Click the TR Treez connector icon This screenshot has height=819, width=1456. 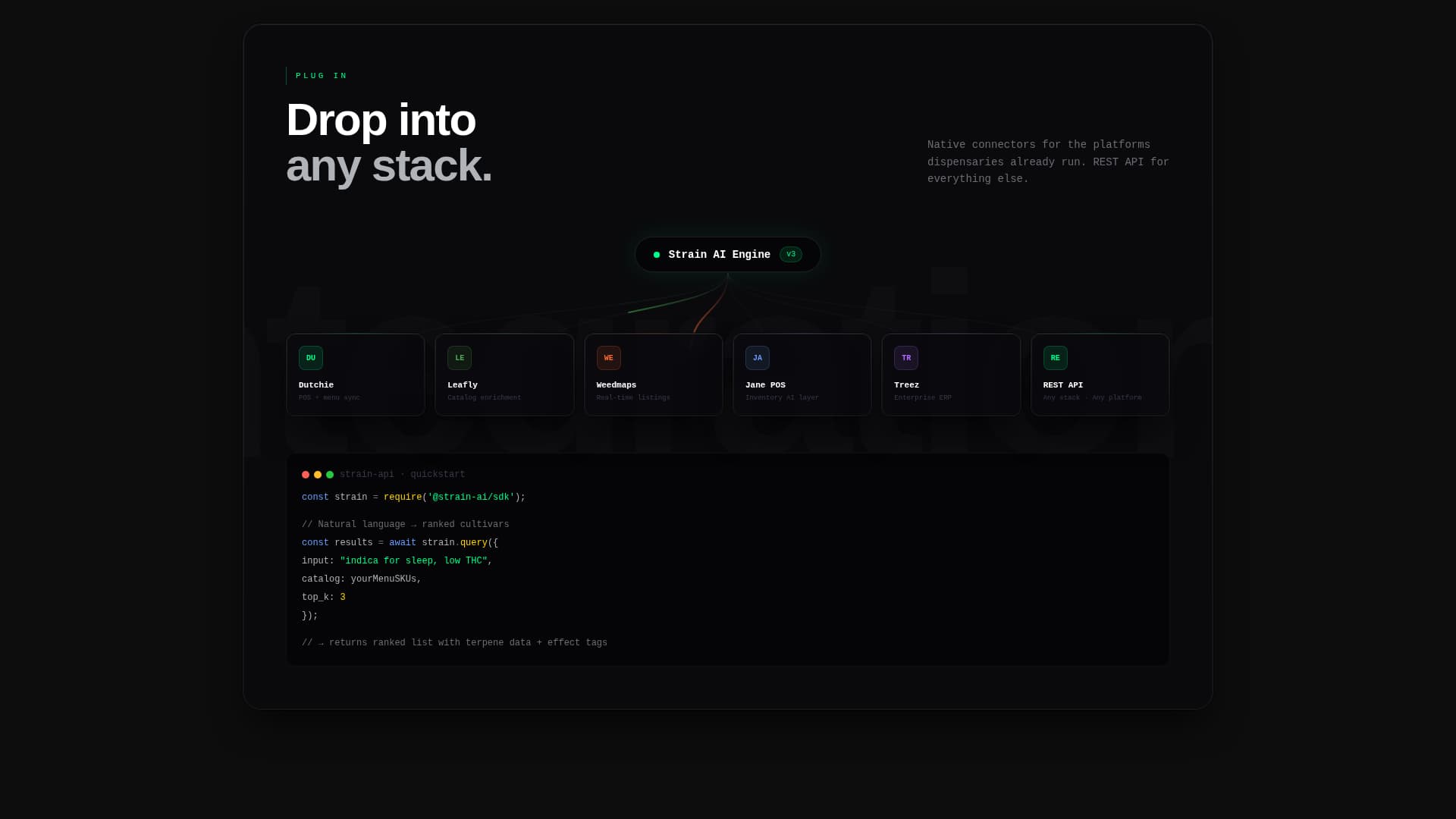[x=906, y=357]
